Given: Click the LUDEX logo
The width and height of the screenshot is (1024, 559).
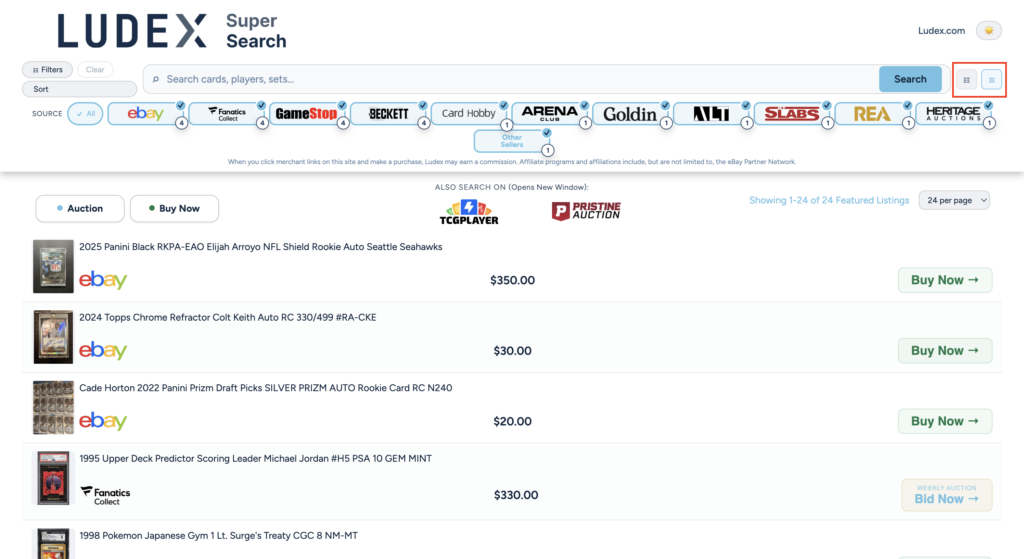Looking at the screenshot, I should tap(132, 31).
